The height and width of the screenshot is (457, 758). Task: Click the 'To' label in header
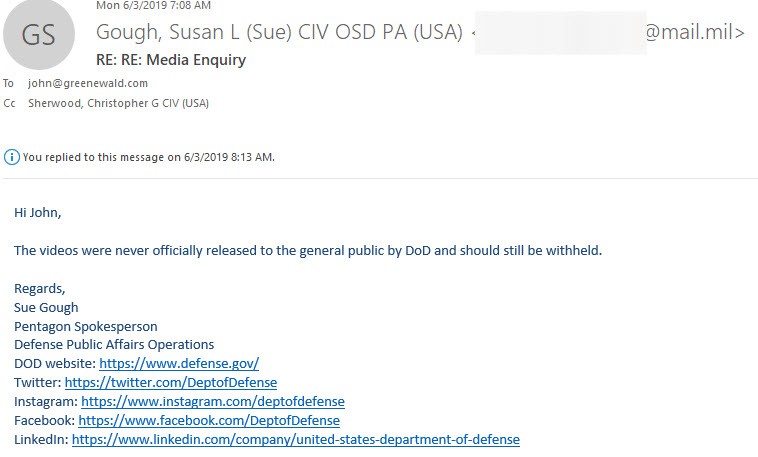(x=8, y=83)
